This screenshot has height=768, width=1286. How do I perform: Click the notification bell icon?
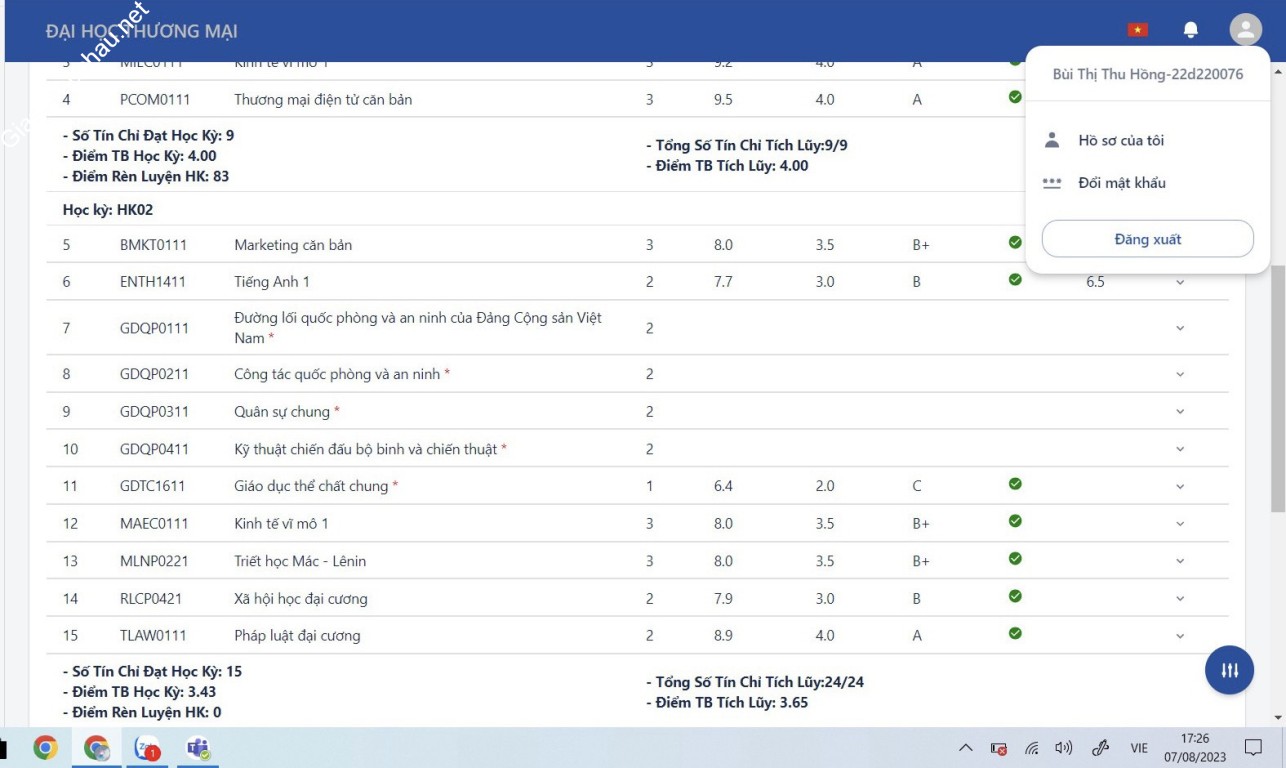click(1190, 30)
